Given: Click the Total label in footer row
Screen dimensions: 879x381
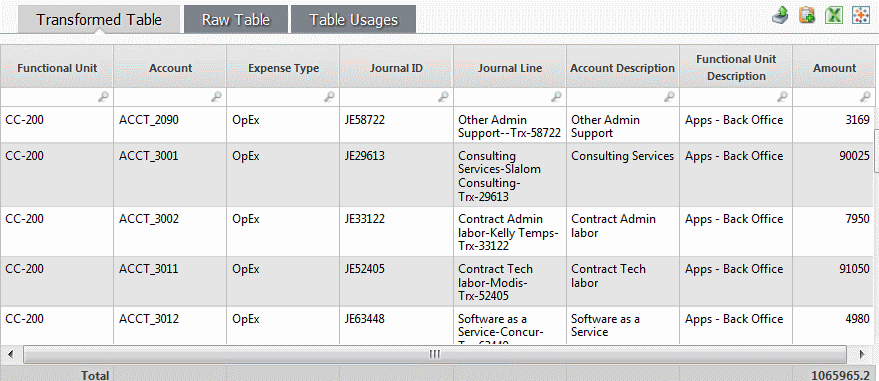Looking at the screenshot, I should tap(95, 375).
